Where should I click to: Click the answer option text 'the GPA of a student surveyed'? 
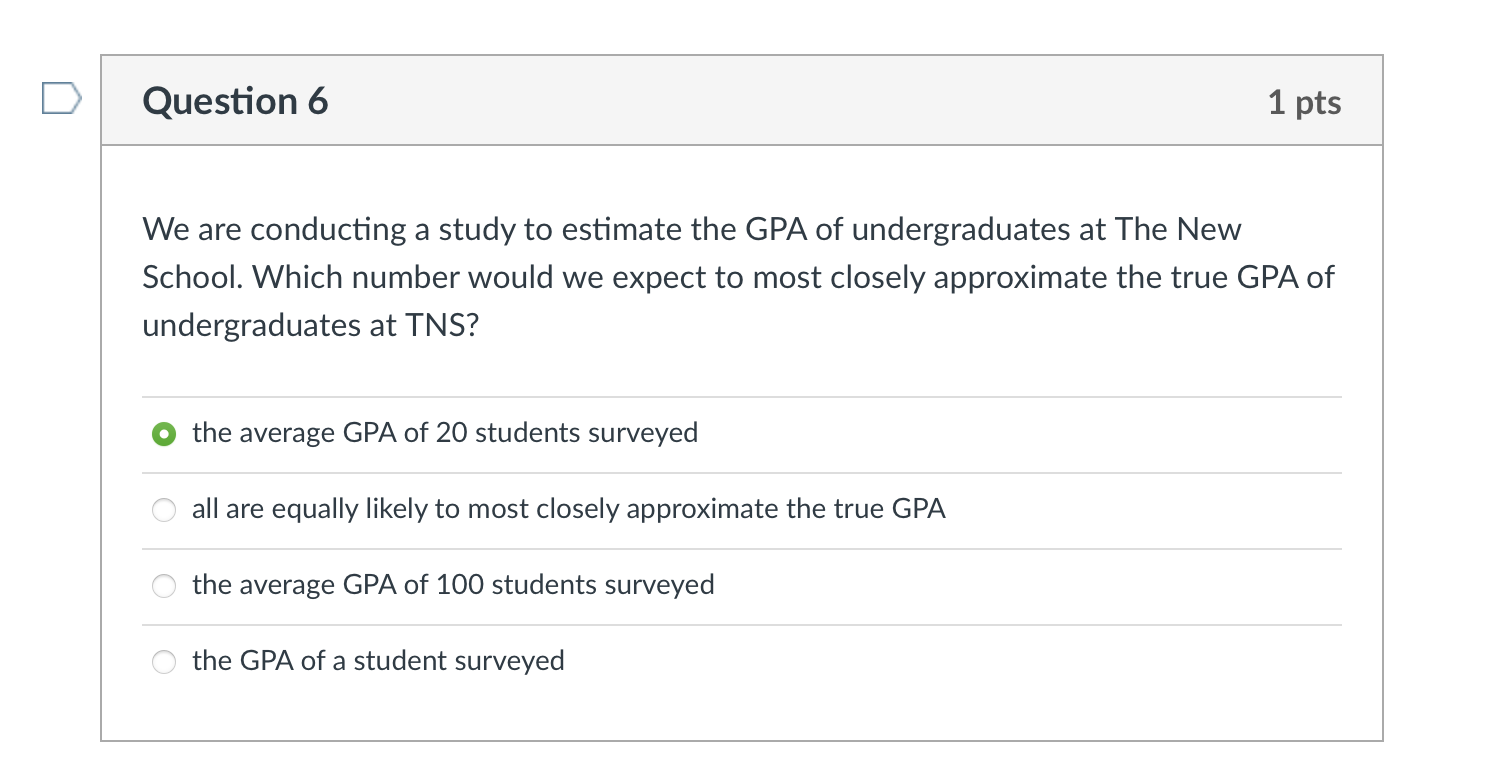(x=378, y=662)
